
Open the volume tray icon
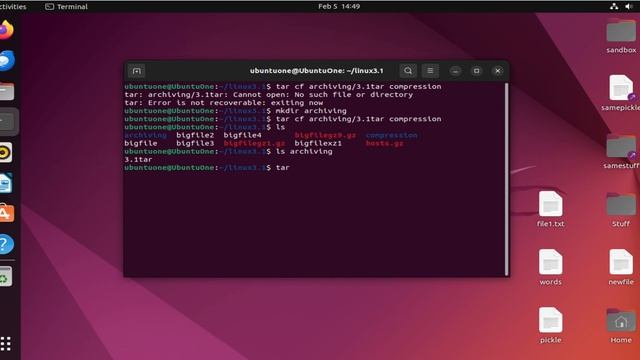click(629, 7)
